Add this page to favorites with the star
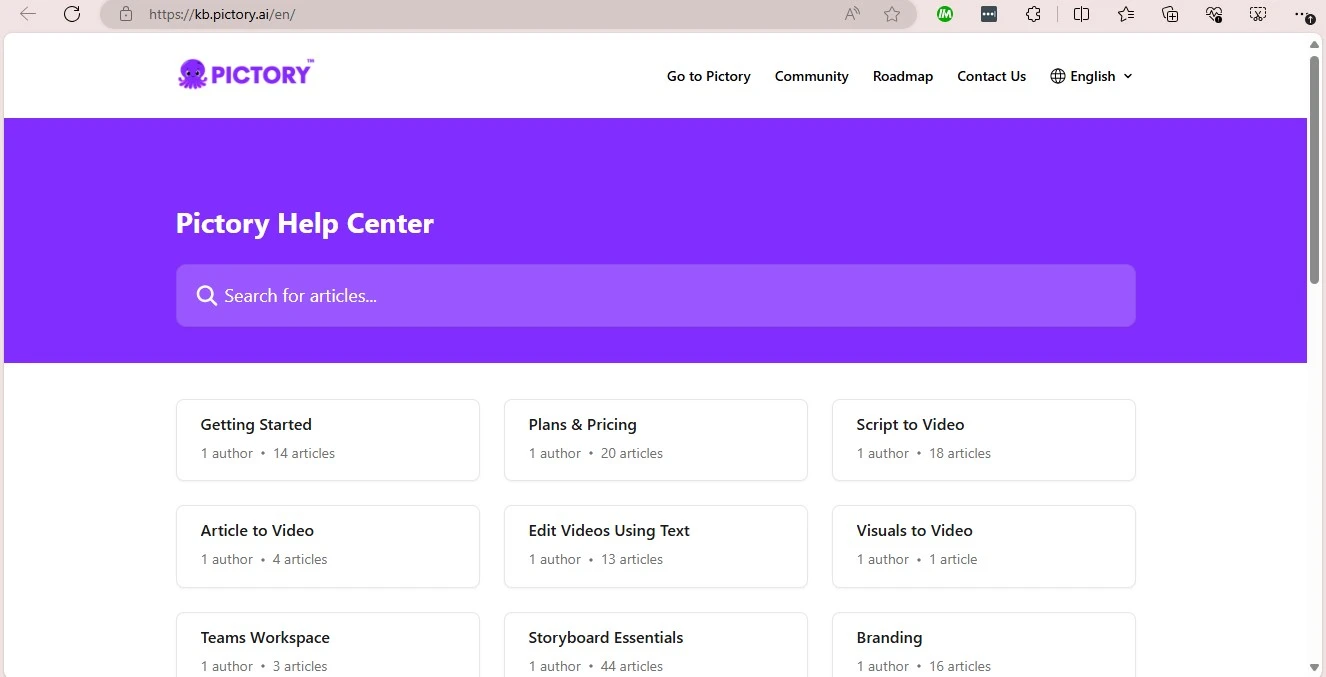Viewport: 1326px width, 677px height. pyautogui.click(x=892, y=14)
